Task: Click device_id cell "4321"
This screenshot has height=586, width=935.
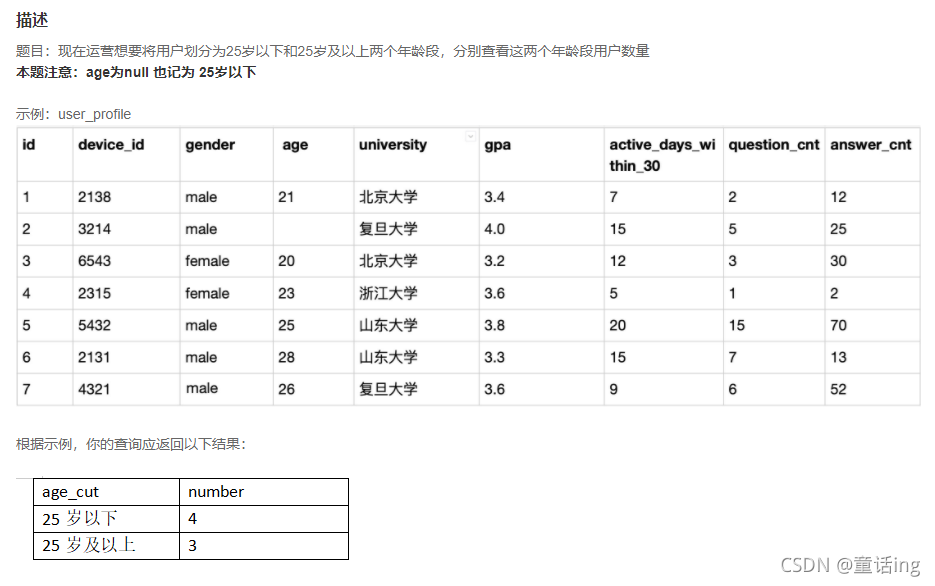Action: point(94,389)
